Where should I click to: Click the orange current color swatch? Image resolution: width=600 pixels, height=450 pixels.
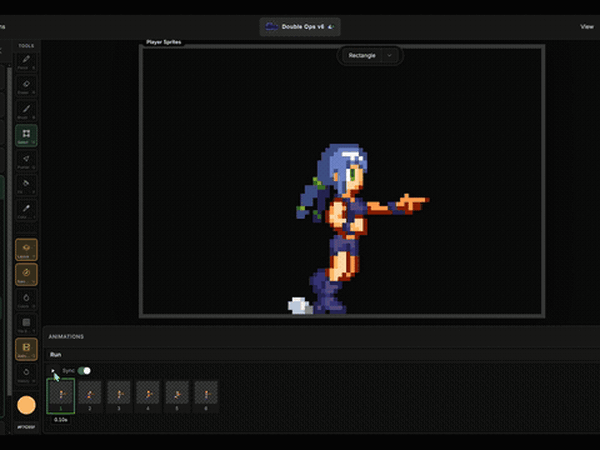[26, 405]
